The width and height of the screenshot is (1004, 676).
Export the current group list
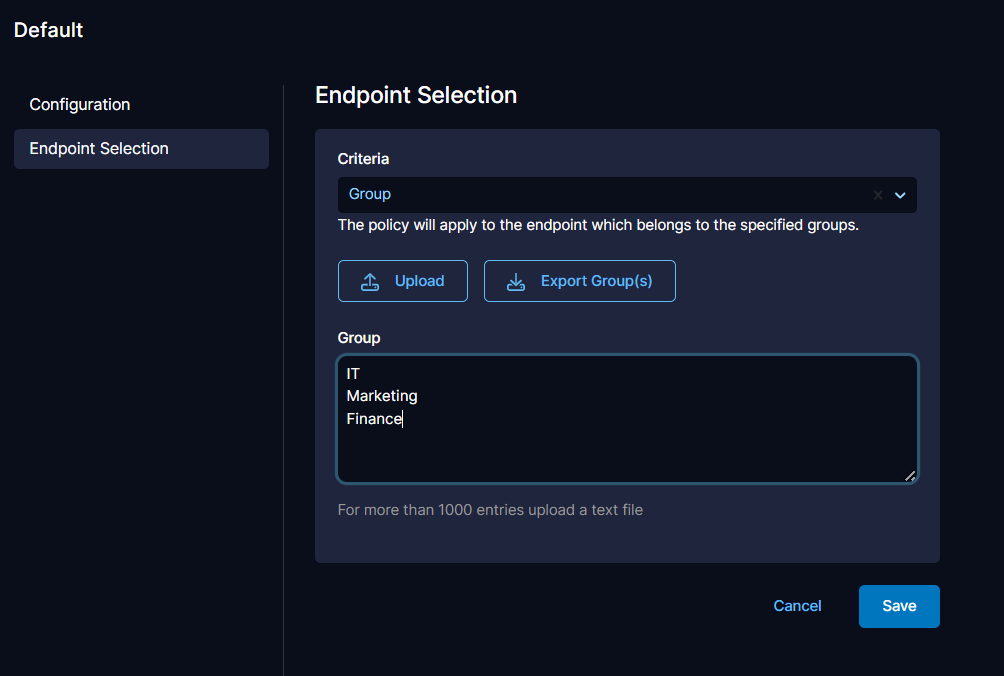click(579, 281)
